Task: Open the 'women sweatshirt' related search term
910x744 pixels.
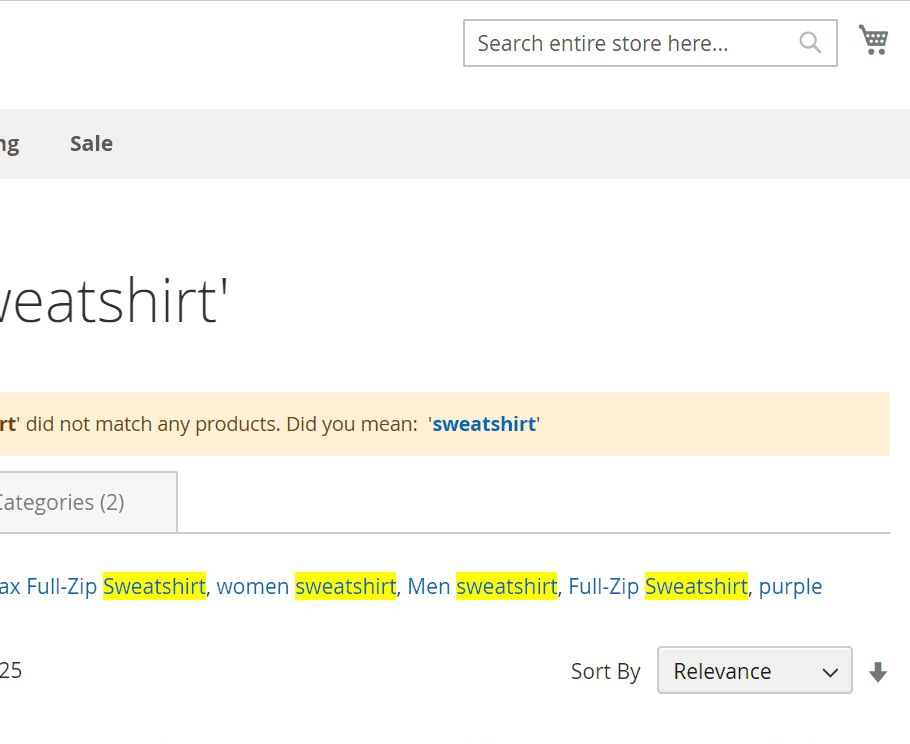Action: tap(306, 586)
